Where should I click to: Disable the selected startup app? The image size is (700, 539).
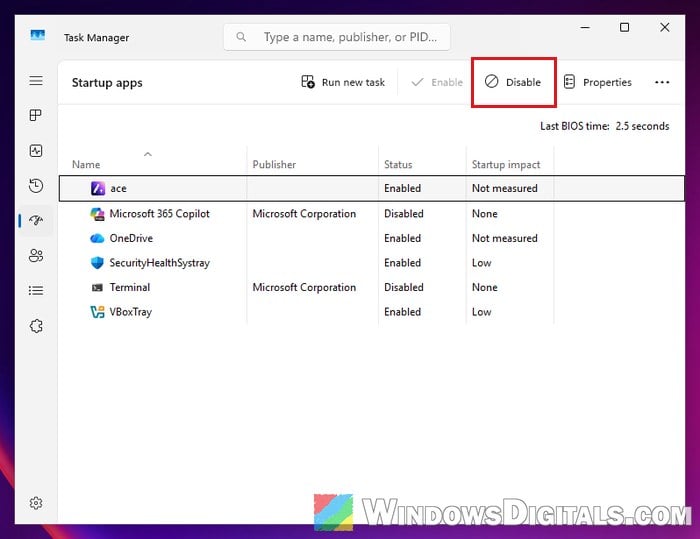pos(513,82)
